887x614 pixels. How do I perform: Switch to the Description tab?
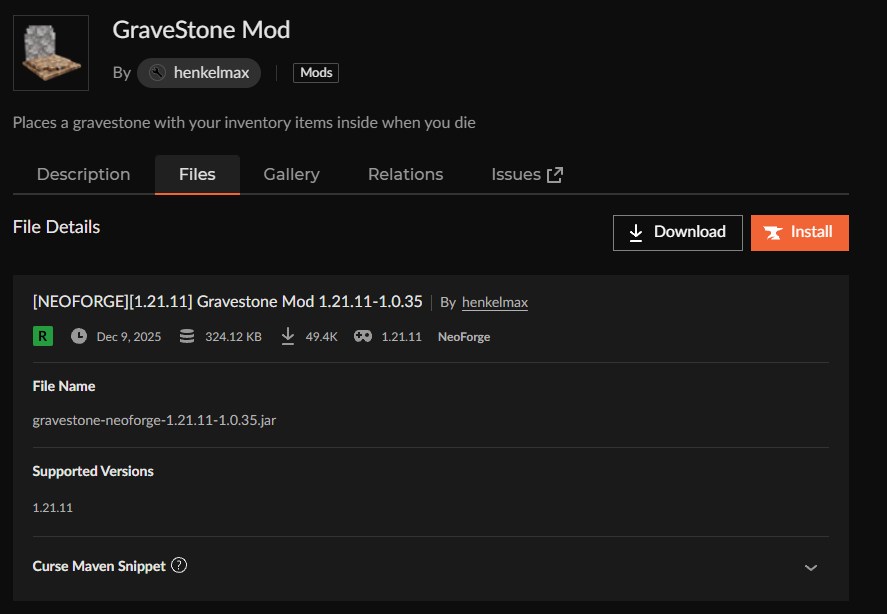[83, 174]
